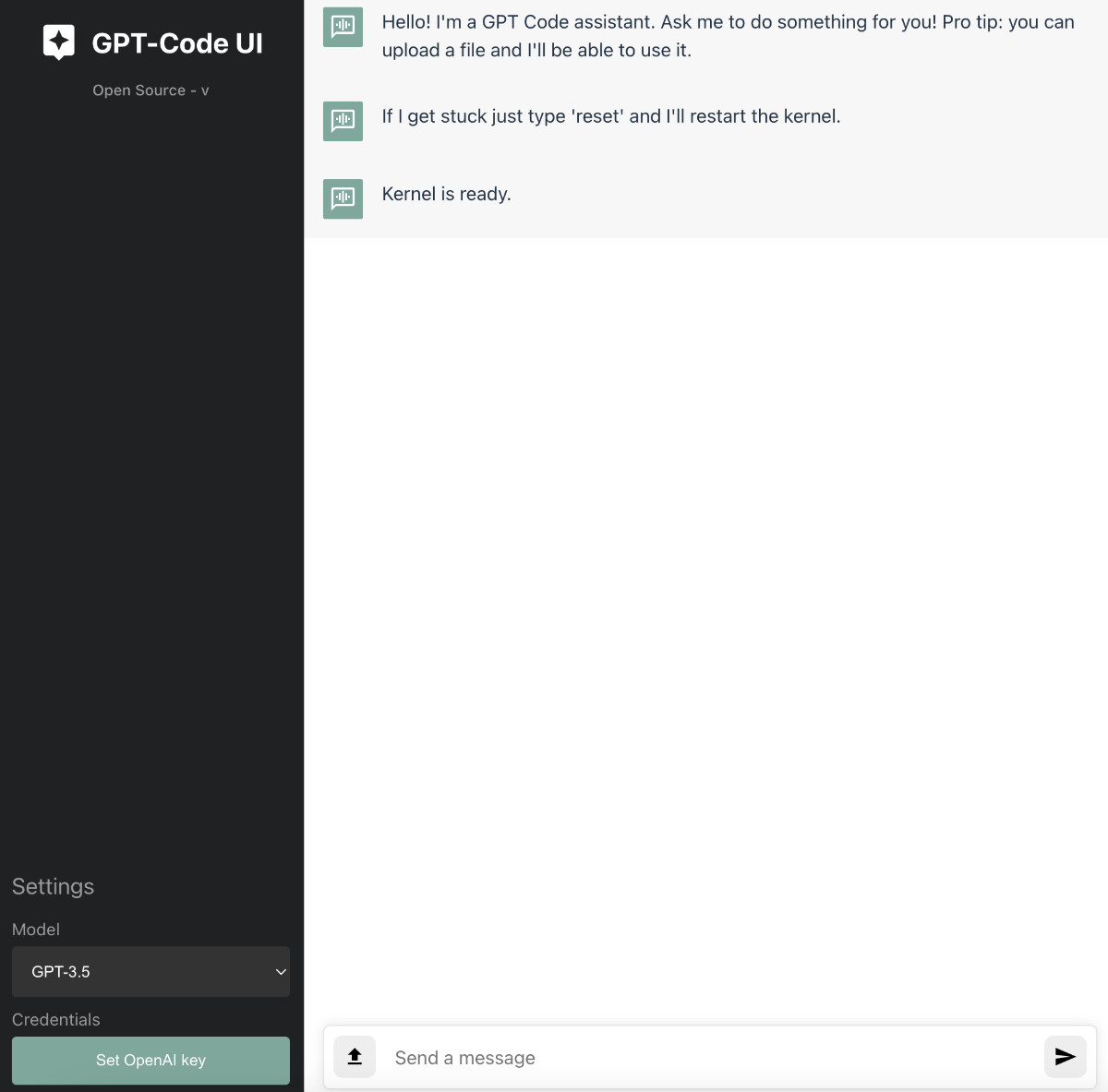
Task: Click the reset kernel instruction message
Action: pyautogui.click(x=611, y=116)
